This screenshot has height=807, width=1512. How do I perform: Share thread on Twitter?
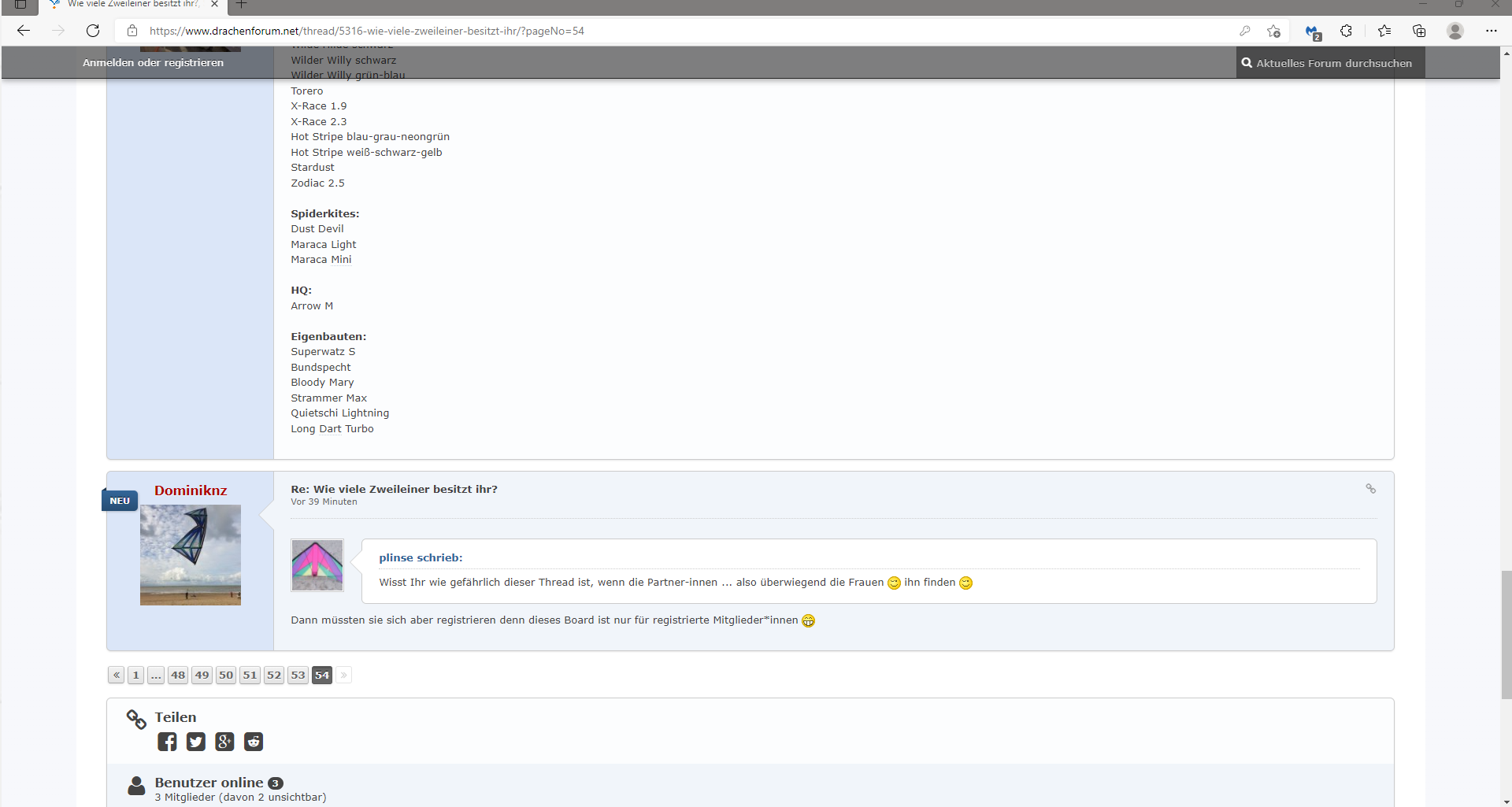click(195, 742)
